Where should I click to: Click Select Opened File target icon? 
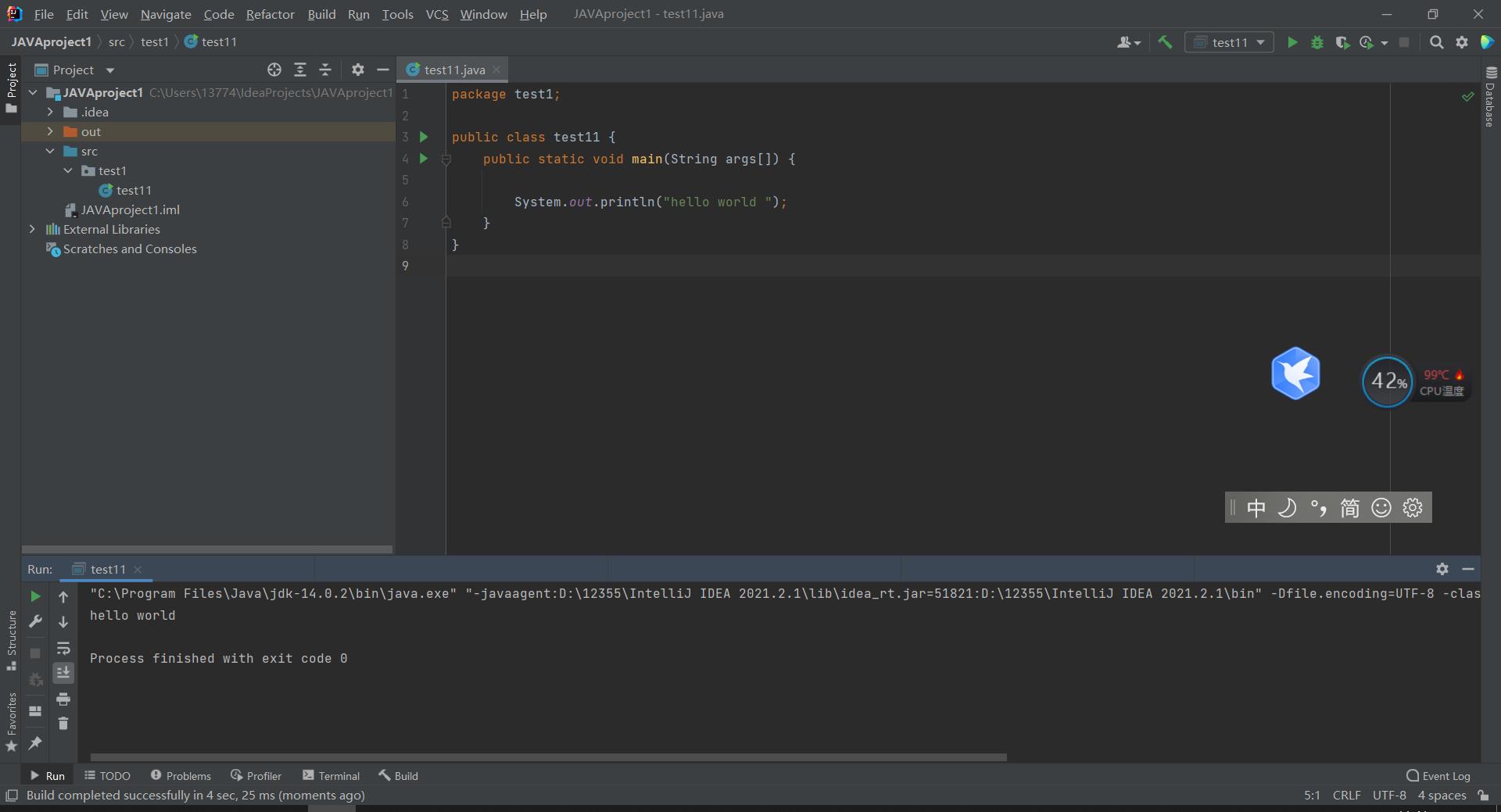(x=274, y=70)
